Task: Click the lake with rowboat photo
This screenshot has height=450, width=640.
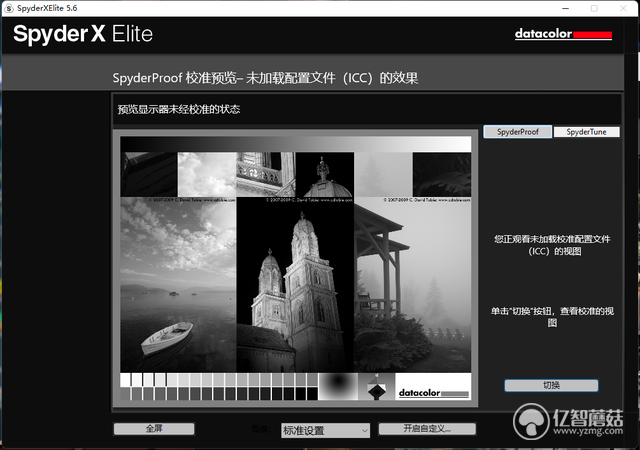Action: pyautogui.click(x=178, y=285)
